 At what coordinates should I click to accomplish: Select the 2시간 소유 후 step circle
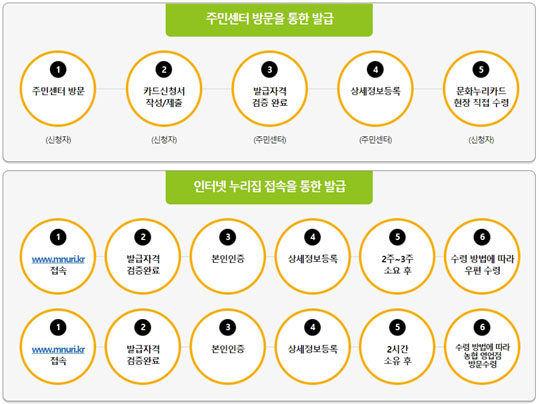click(397, 347)
